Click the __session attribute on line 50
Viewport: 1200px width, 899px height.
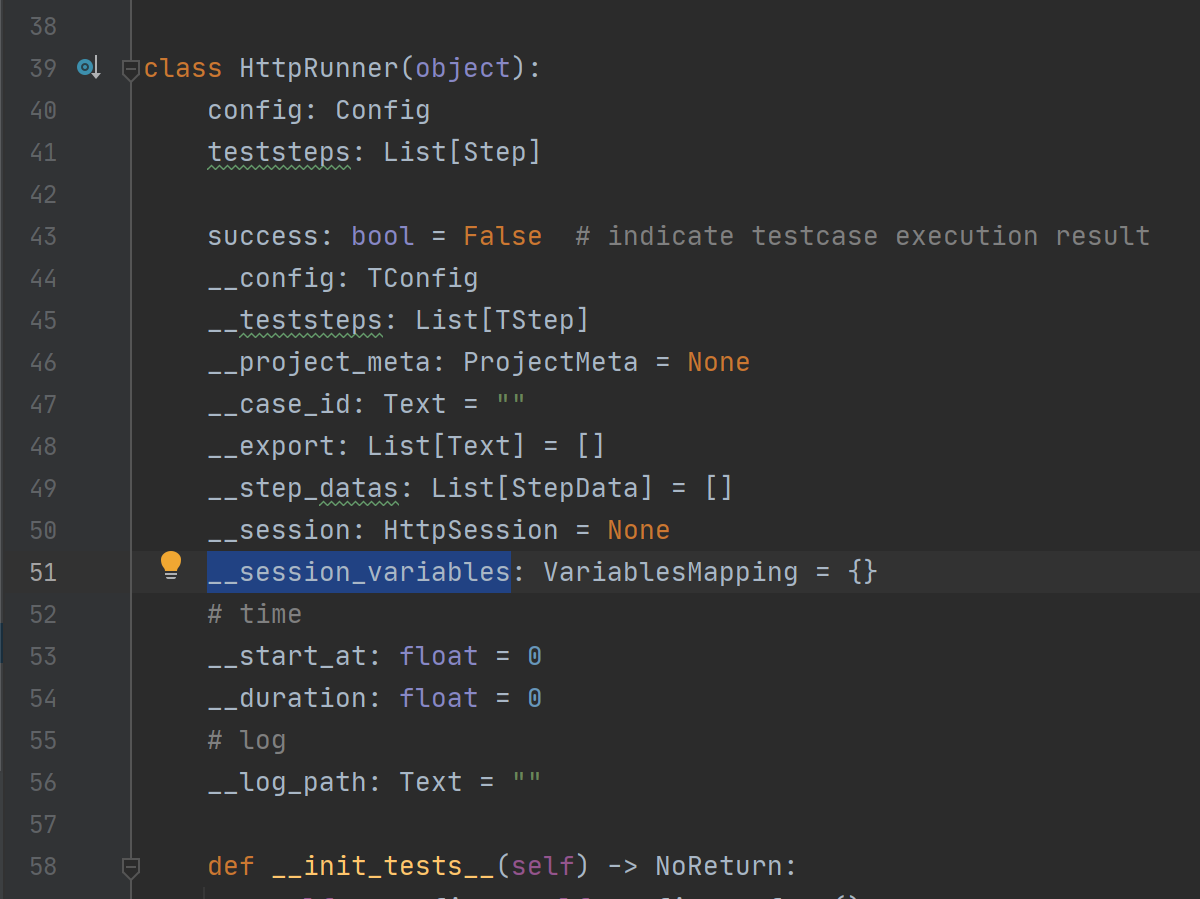click(279, 530)
